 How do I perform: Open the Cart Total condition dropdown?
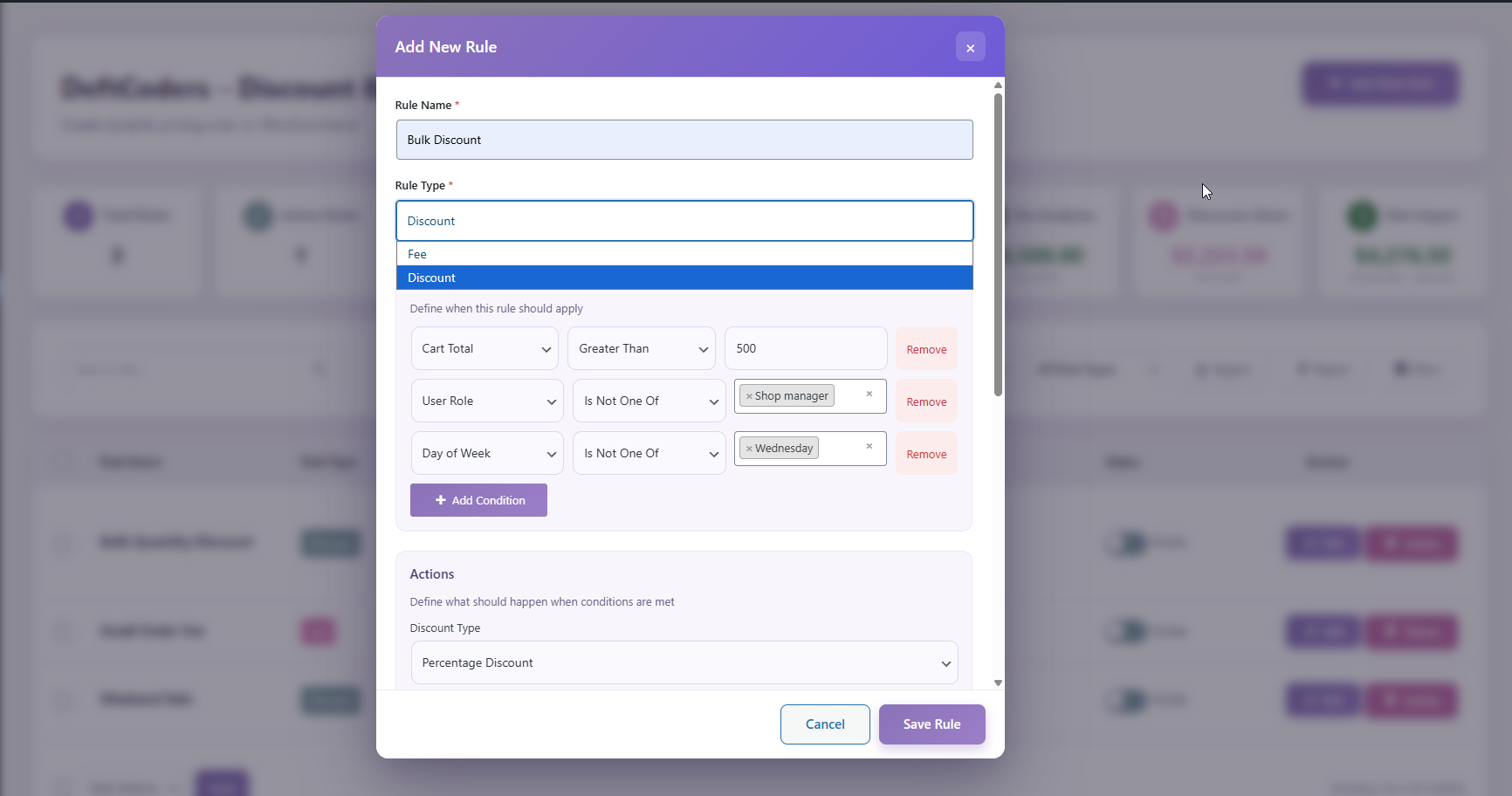[484, 348]
